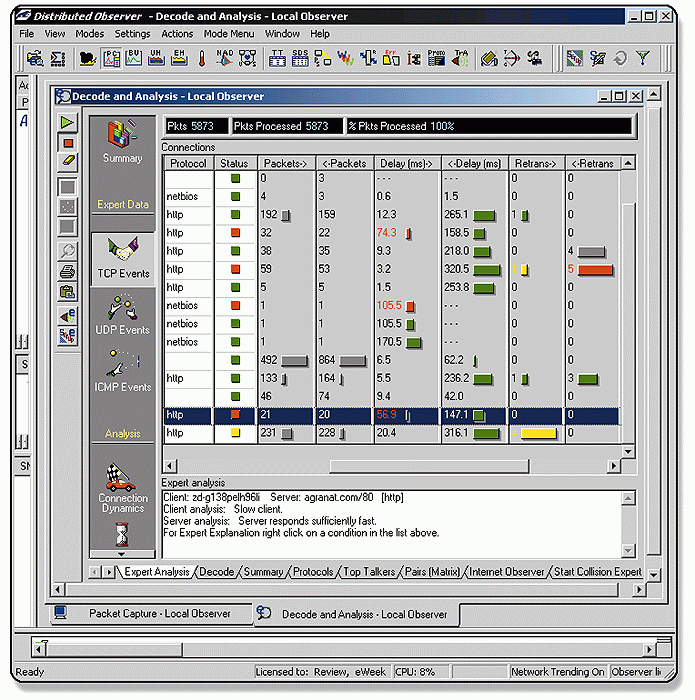Show ICMP Events view
Viewport: 695px width, 700px height.
point(123,371)
